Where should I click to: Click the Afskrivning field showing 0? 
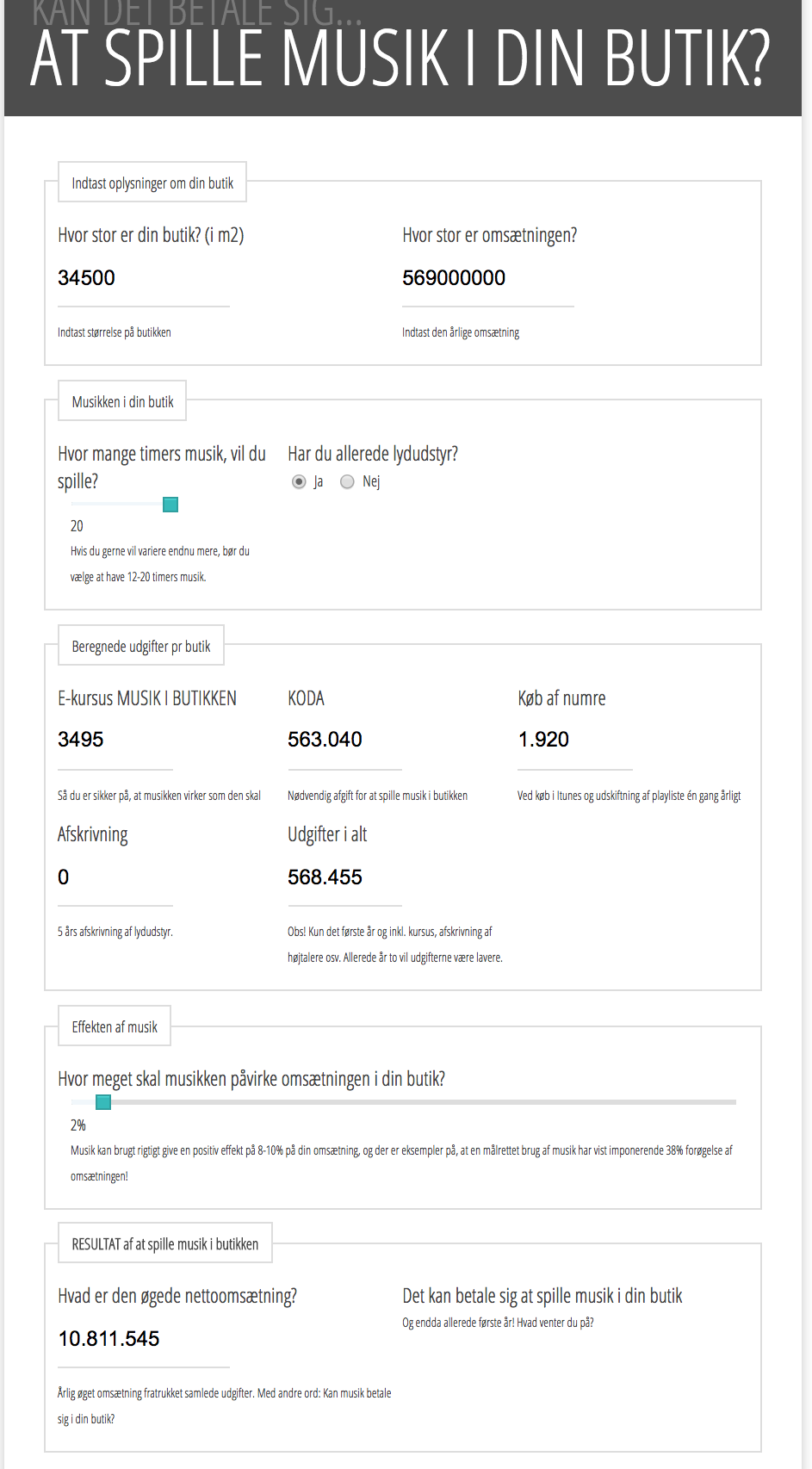115,877
